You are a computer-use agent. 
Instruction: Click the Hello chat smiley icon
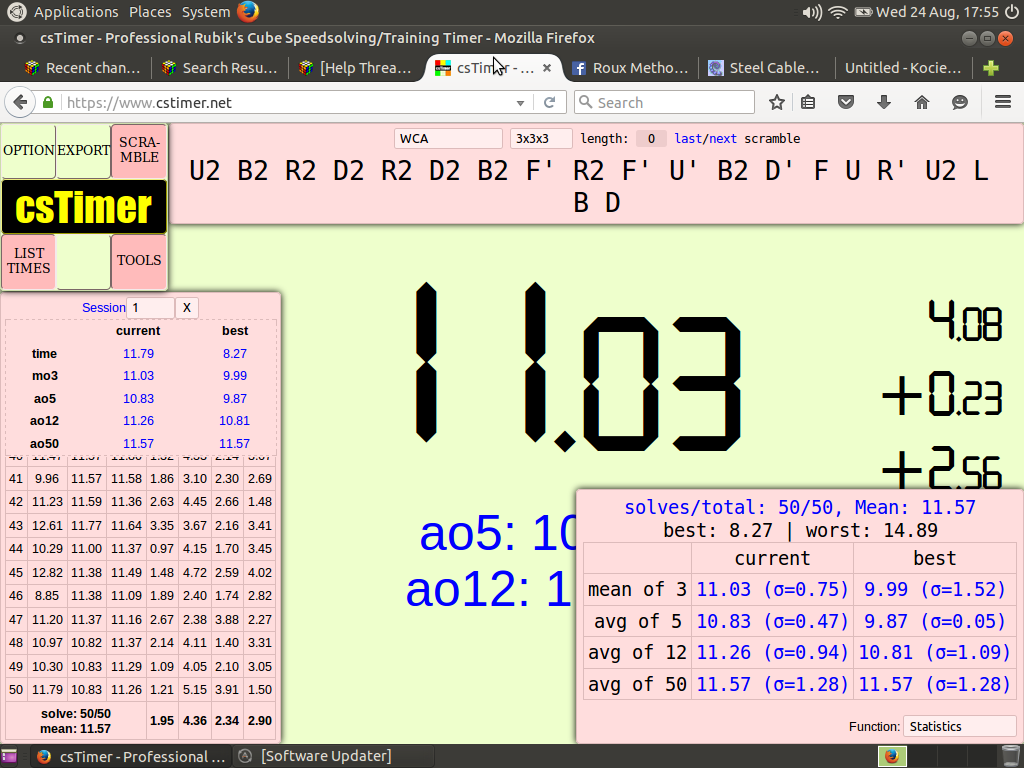click(959, 103)
